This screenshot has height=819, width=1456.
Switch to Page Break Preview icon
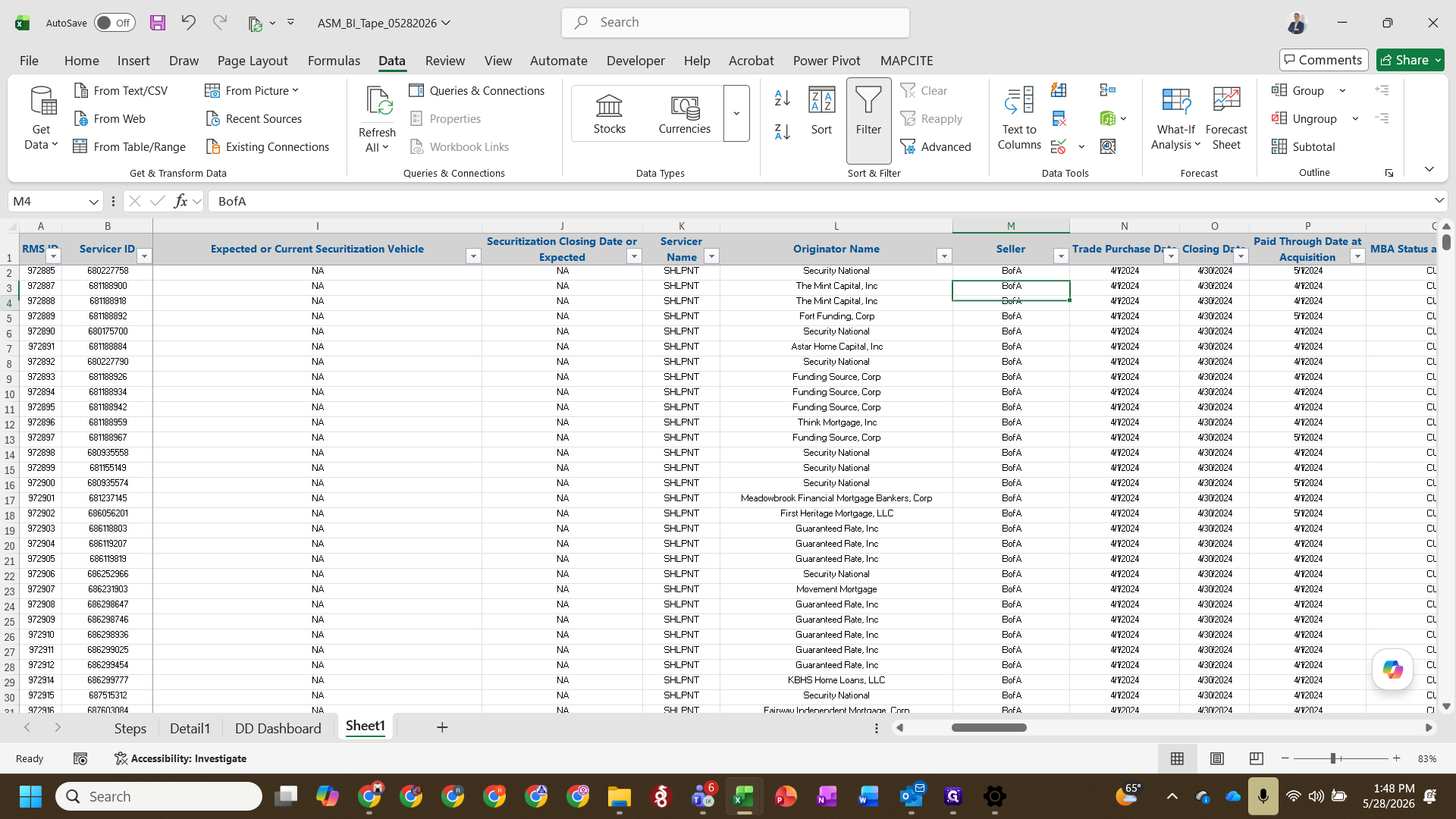click(x=1257, y=758)
